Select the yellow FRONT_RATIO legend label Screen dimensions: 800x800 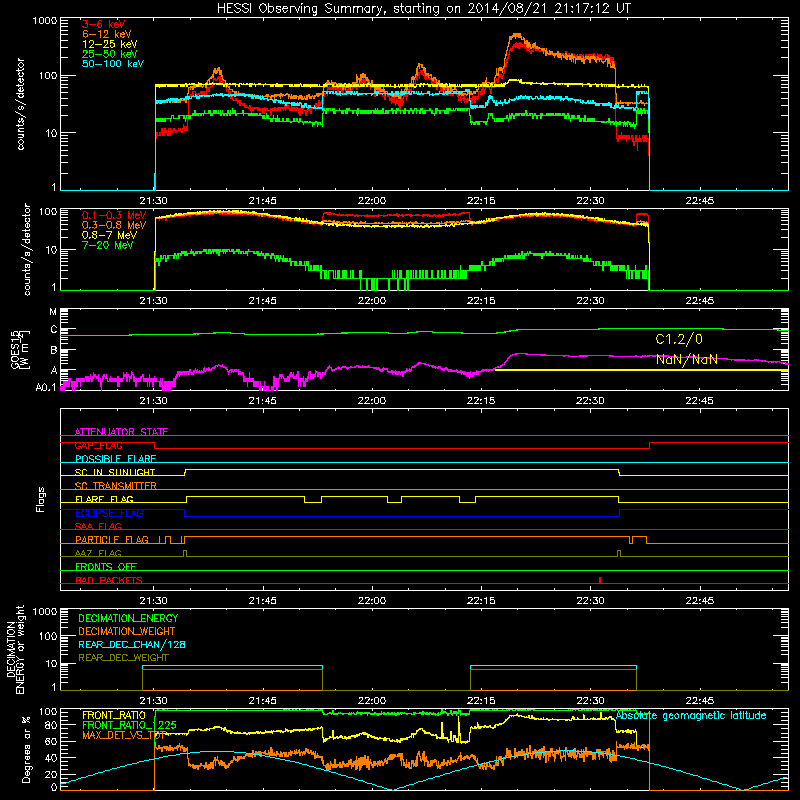coord(114,715)
